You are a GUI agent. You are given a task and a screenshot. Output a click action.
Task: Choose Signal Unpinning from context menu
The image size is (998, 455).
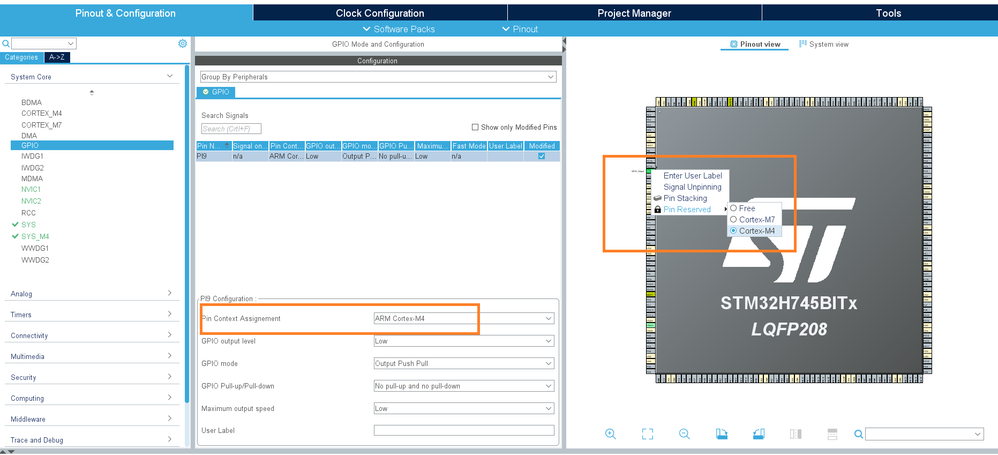692,187
